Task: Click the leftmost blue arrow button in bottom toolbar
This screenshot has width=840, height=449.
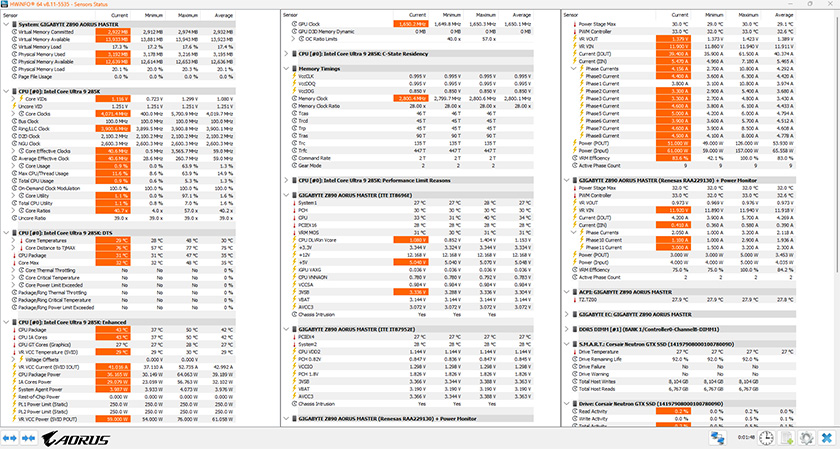Action: point(9,438)
